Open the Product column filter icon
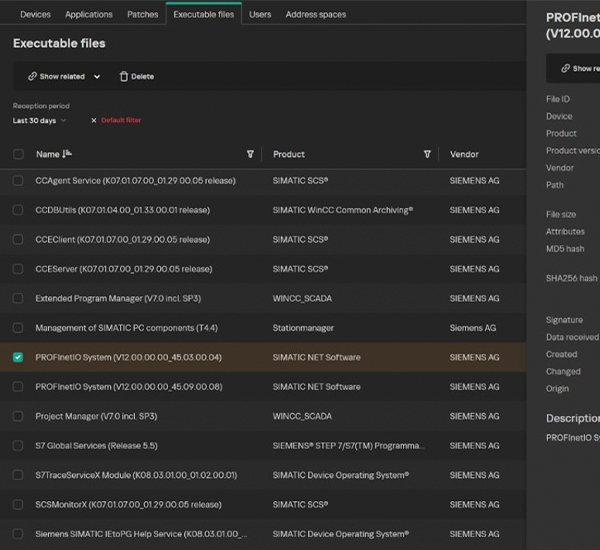Viewport: 600px width, 550px height. coord(427,154)
